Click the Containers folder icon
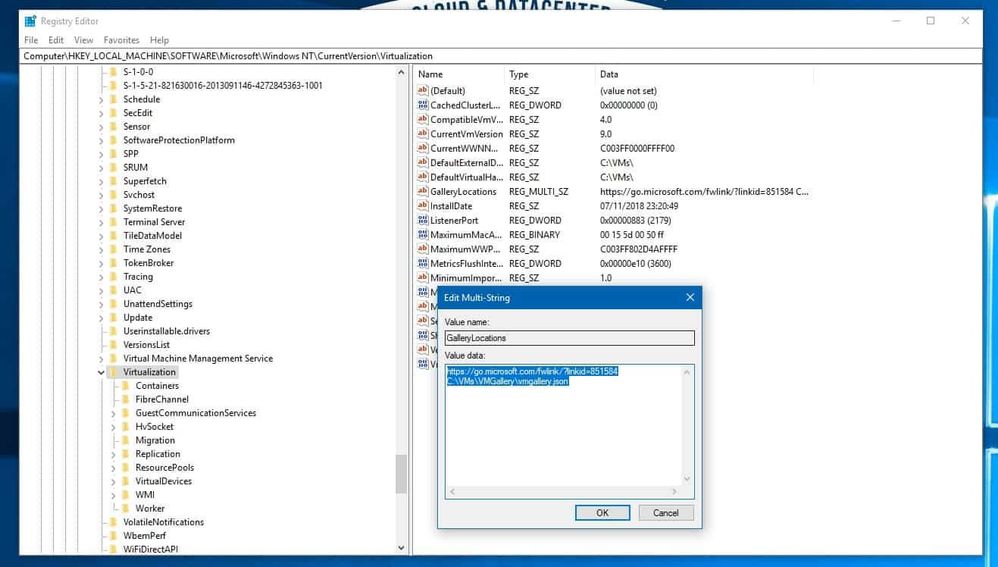The width and height of the screenshot is (998, 567). pos(125,386)
